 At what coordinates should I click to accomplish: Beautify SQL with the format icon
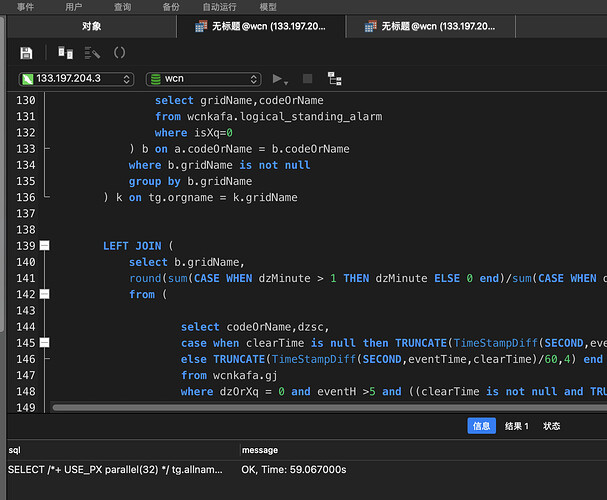(92, 53)
